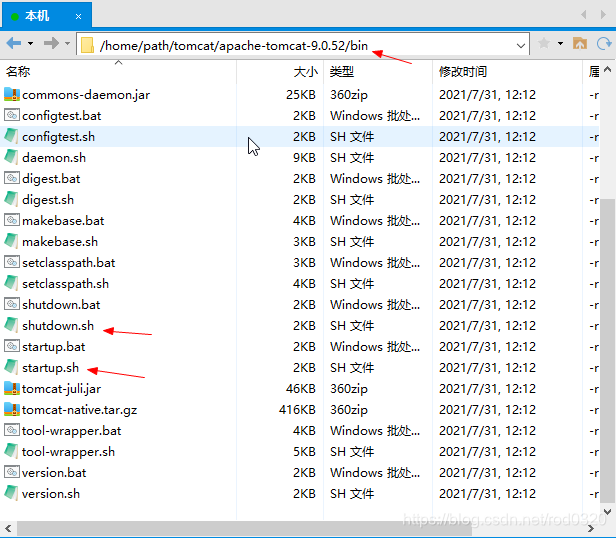The image size is (616, 538).
Task: Click horizontal scrollbar right arrow
Action: pos(590,529)
